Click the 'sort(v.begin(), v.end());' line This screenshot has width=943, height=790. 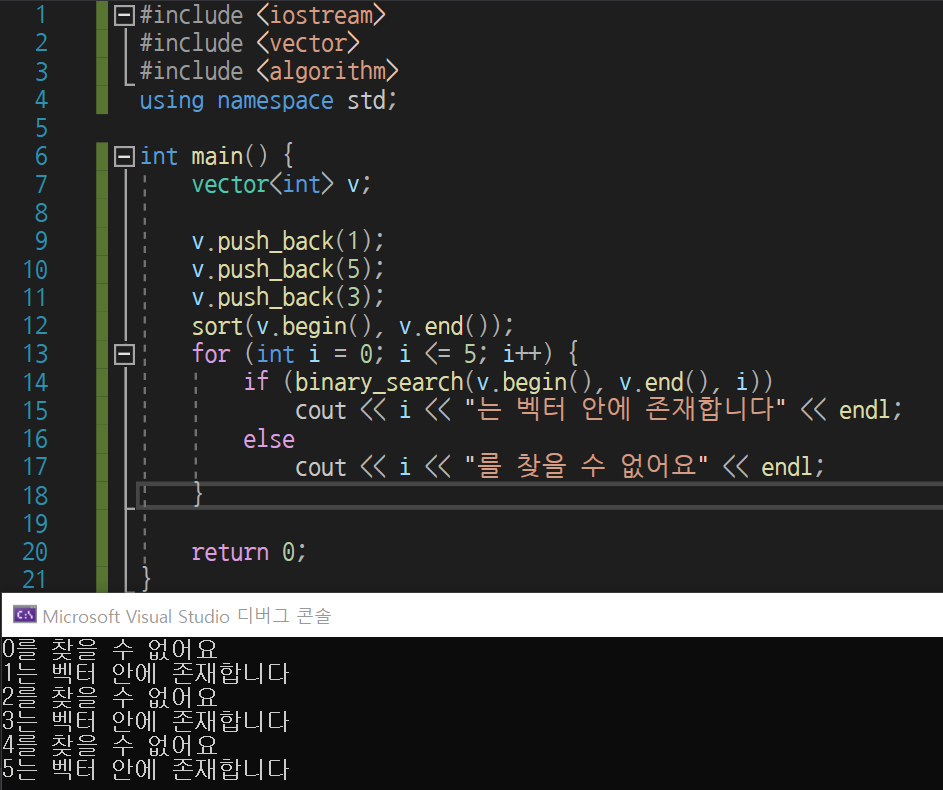click(352, 326)
